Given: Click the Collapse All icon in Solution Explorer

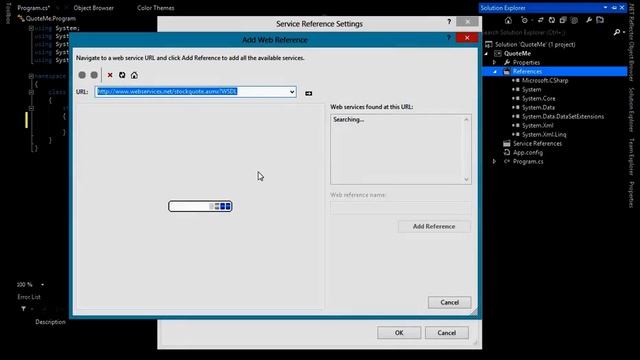Looking at the screenshot, I should click(563, 20).
